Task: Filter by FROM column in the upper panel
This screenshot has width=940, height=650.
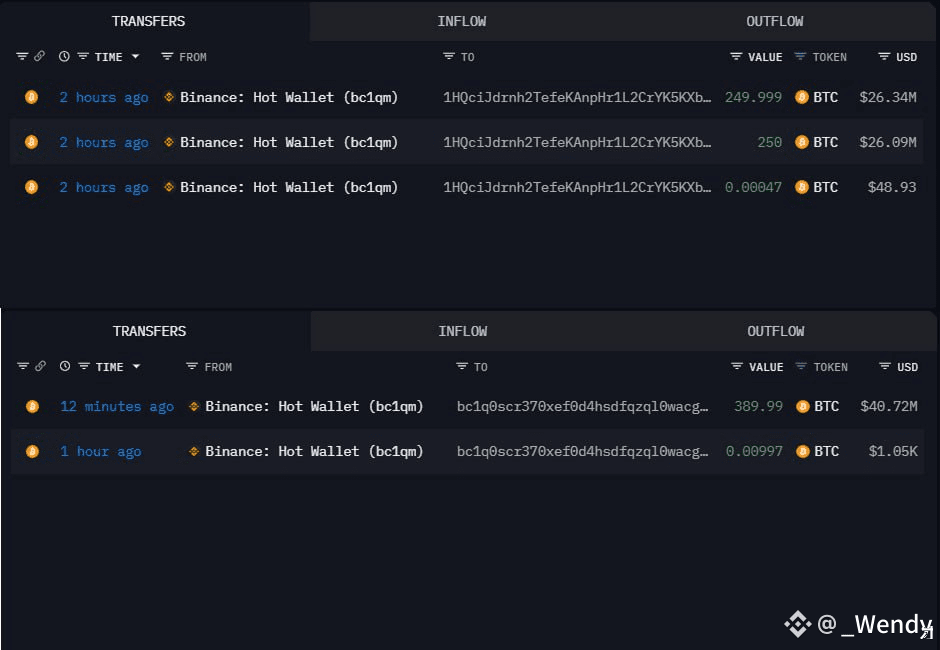Action: [x=167, y=56]
